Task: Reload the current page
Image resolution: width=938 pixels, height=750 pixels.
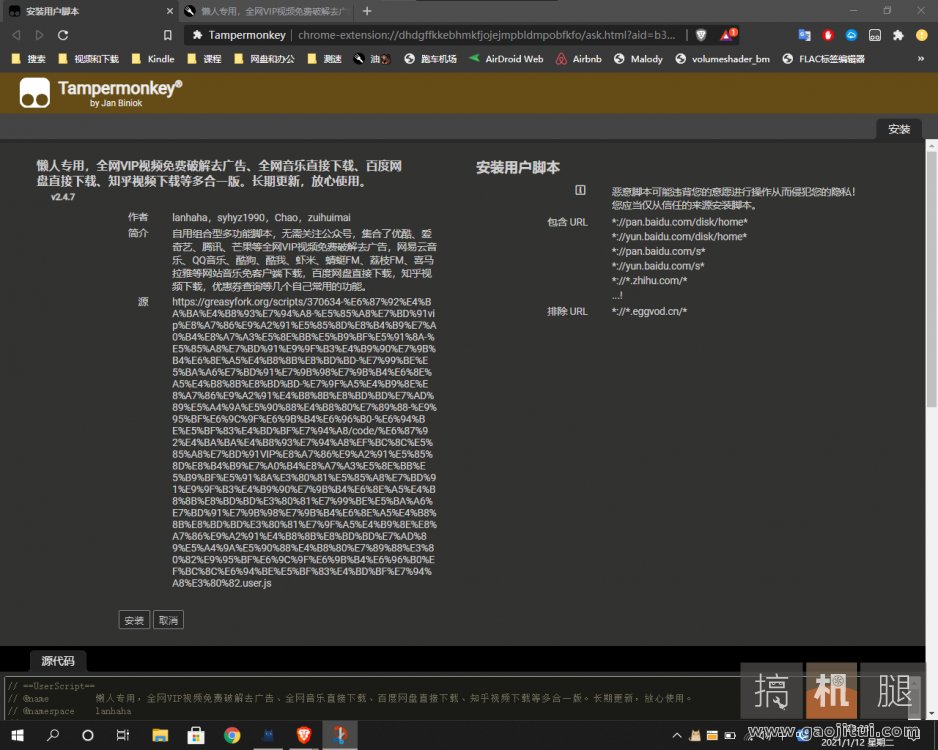Action: (x=63, y=35)
